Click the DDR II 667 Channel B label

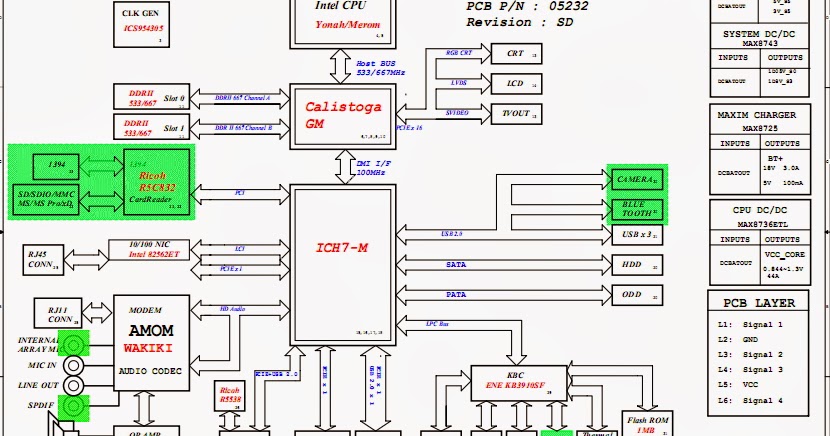pos(243,128)
